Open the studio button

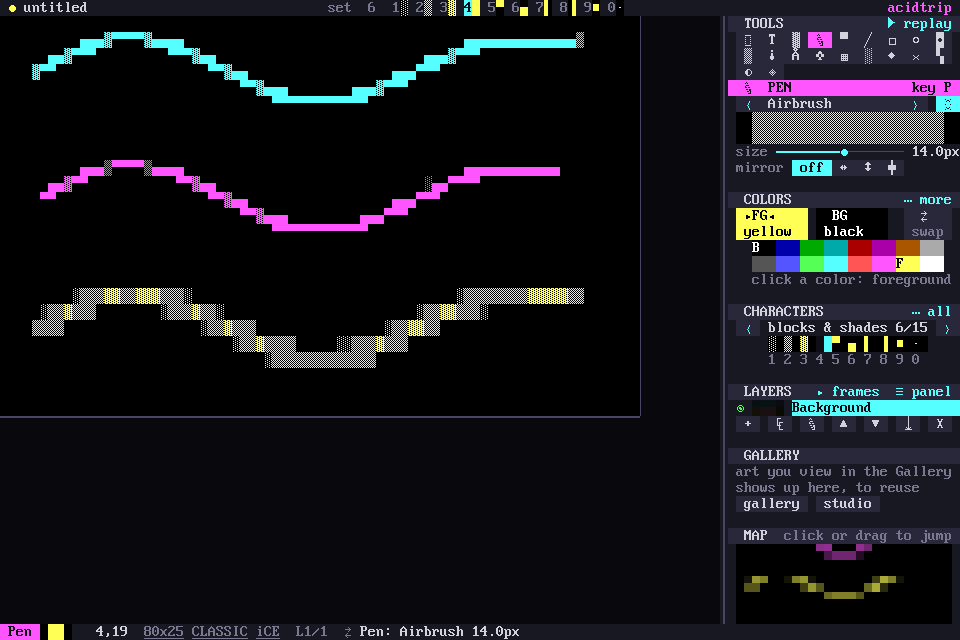click(847, 504)
